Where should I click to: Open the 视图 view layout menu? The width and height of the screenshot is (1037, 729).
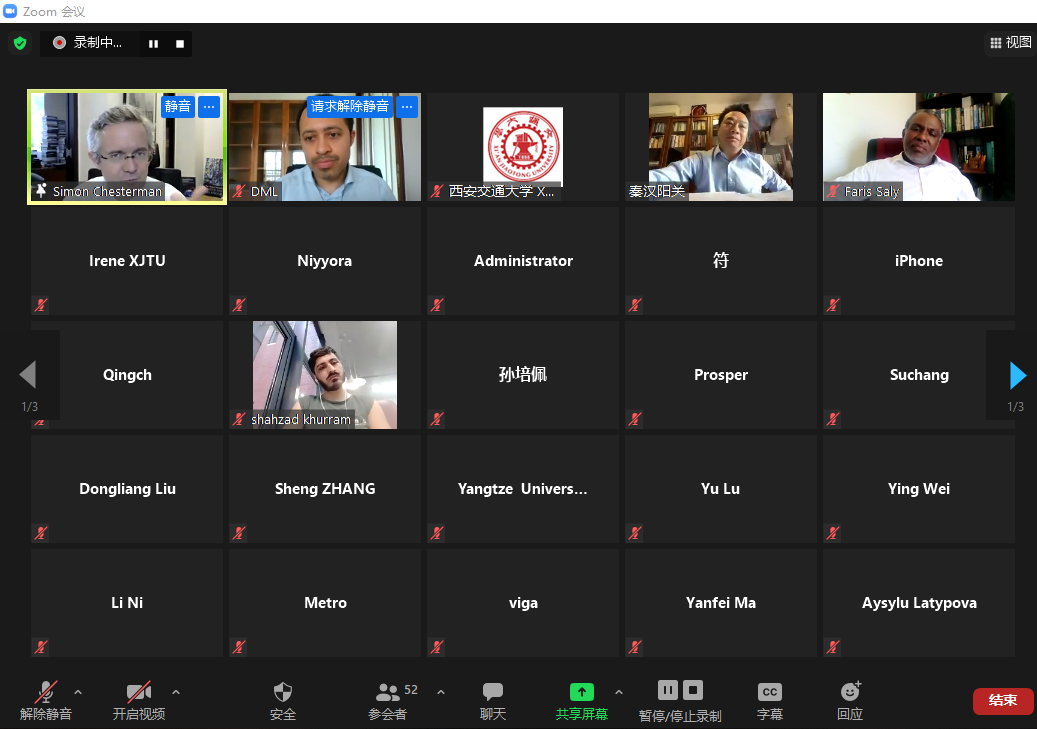click(1010, 42)
